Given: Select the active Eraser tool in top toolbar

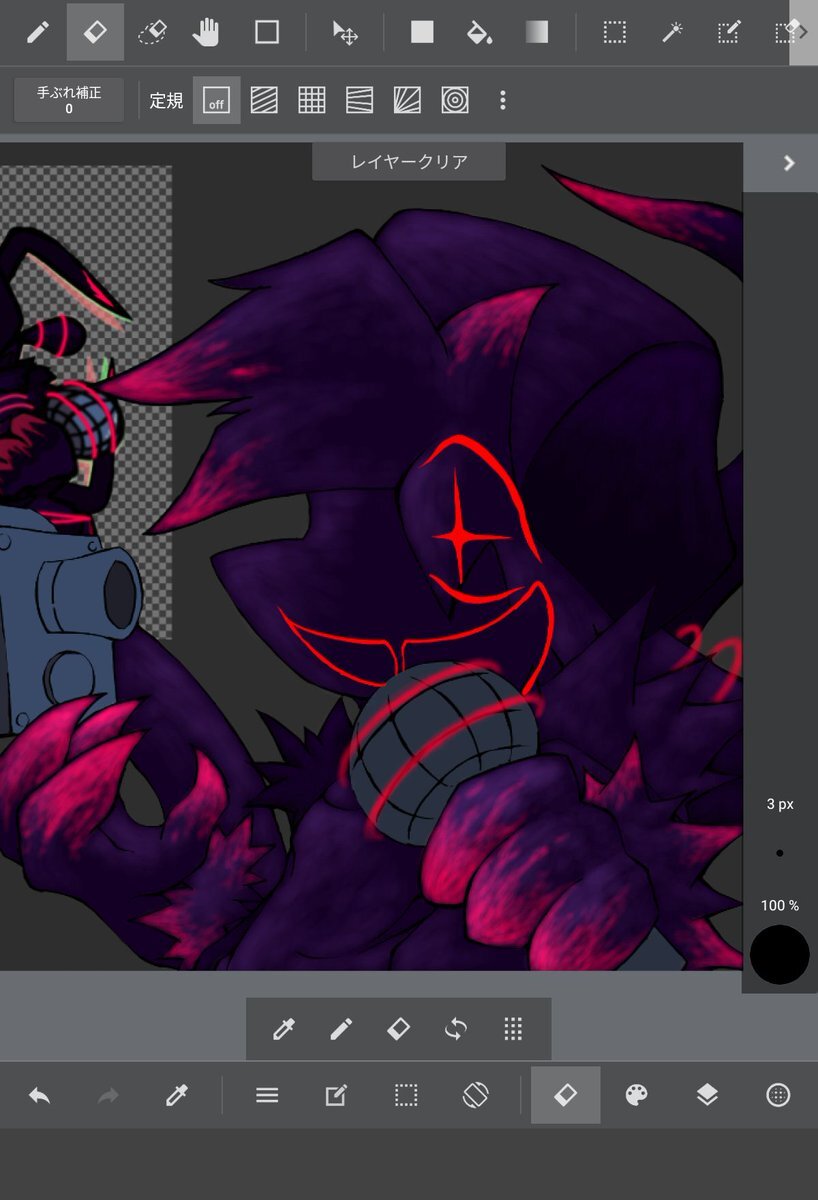Looking at the screenshot, I should [x=95, y=32].
